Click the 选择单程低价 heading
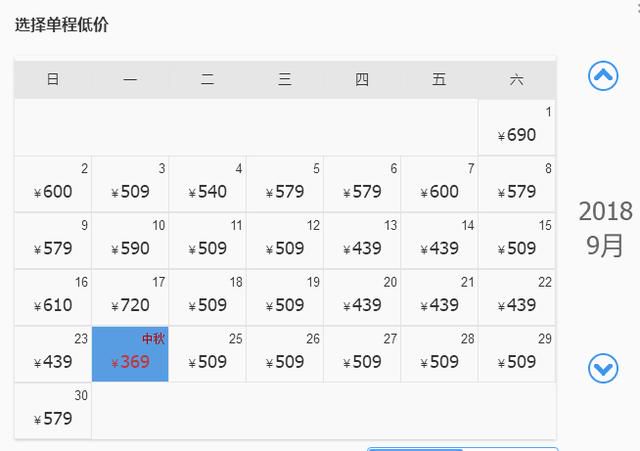Viewport: 640px width, 451px height. coord(62,25)
